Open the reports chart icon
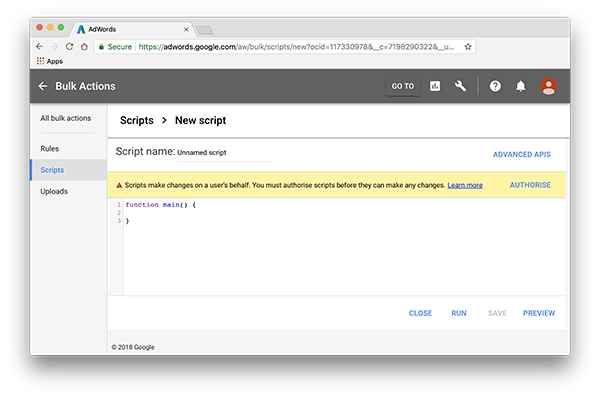This screenshot has width=600, height=398. (x=435, y=86)
